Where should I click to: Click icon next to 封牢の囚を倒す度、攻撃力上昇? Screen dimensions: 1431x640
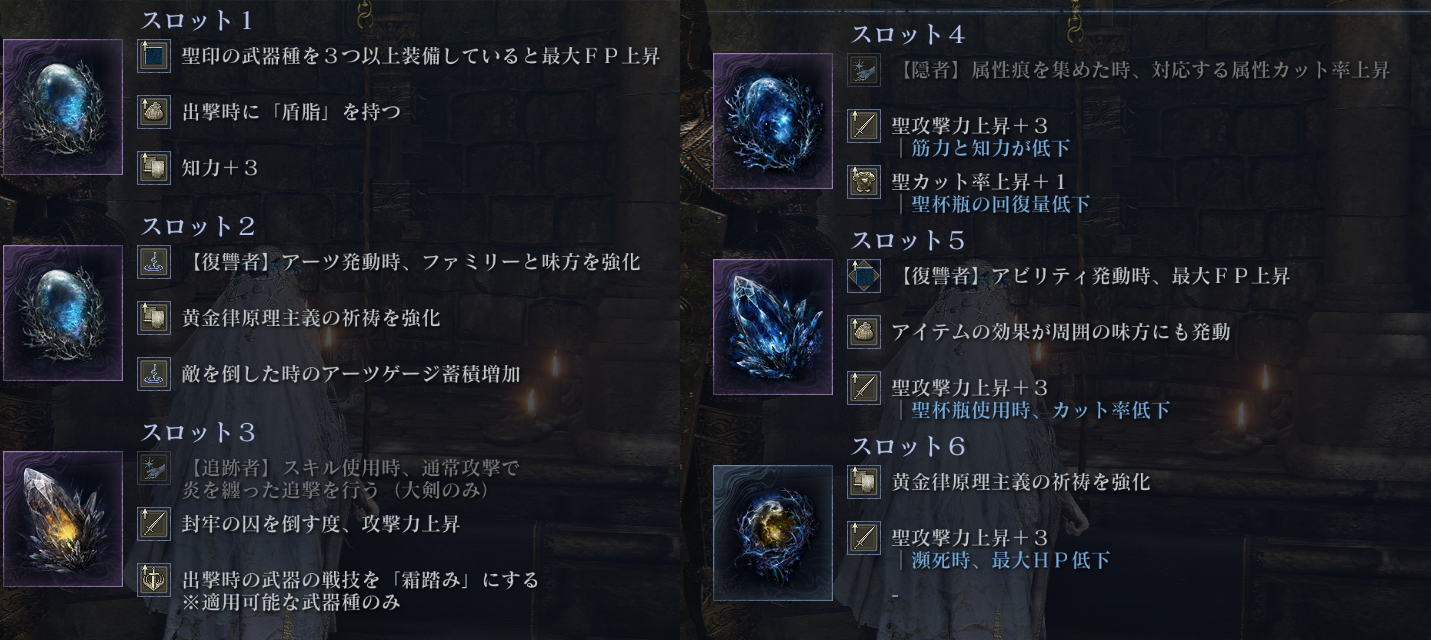coord(154,523)
